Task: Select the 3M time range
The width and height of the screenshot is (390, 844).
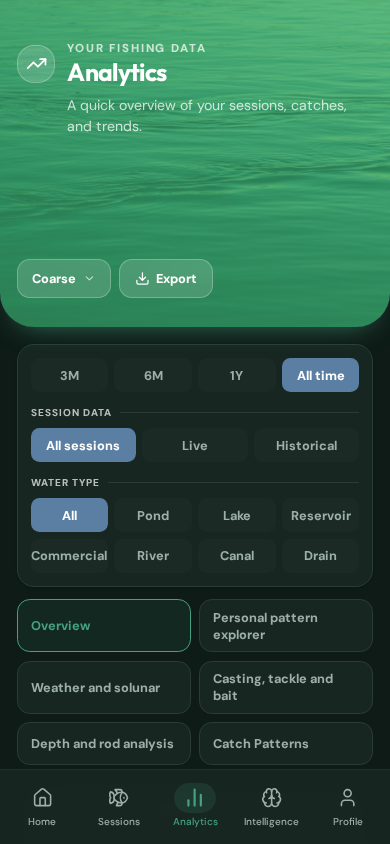Action: click(x=69, y=375)
